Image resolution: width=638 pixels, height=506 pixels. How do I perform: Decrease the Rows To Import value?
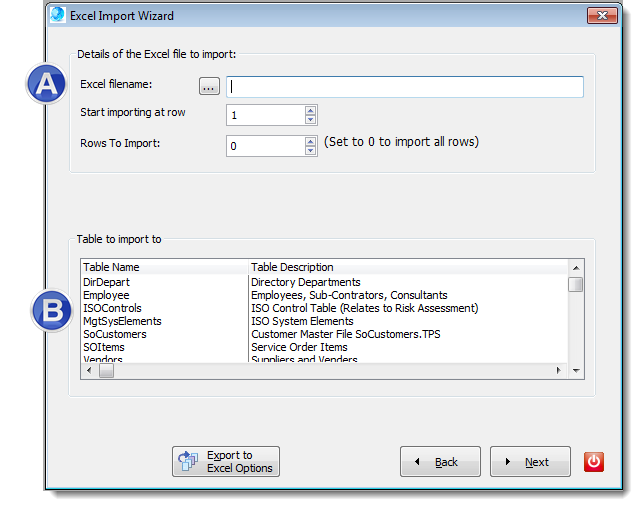(310, 151)
